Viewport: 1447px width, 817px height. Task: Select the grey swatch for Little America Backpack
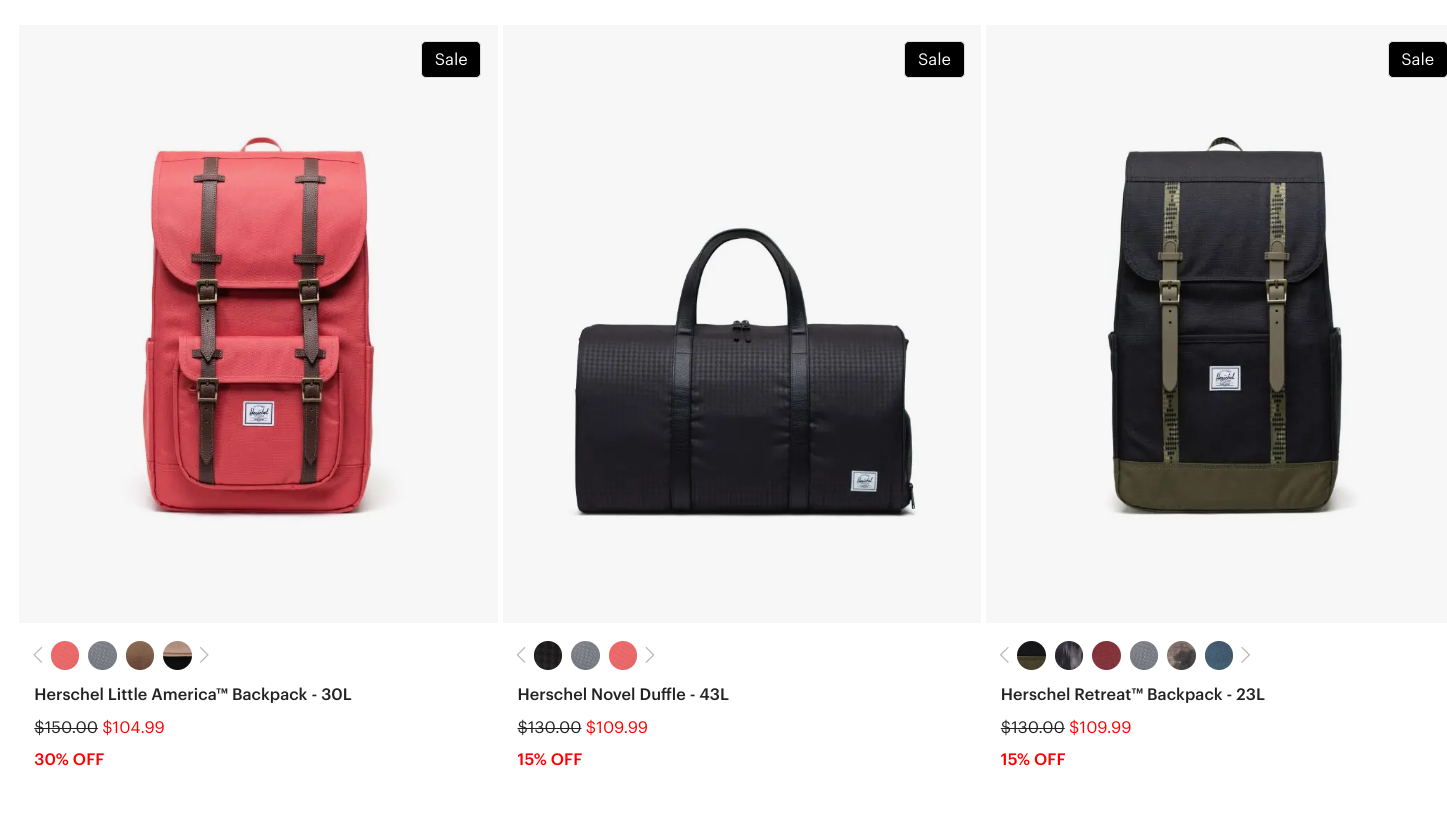[103, 655]
